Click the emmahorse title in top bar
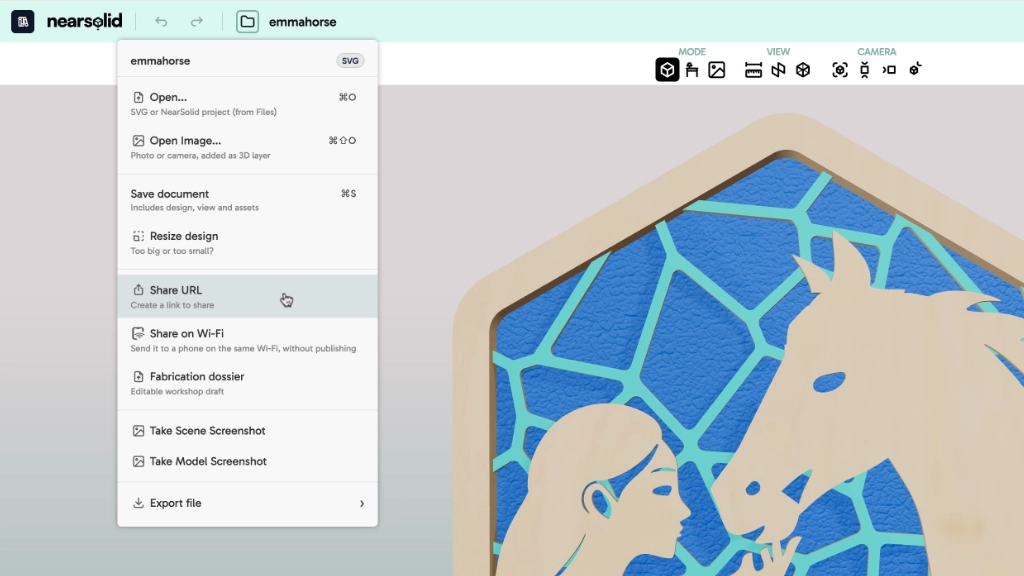 (302, 22)
